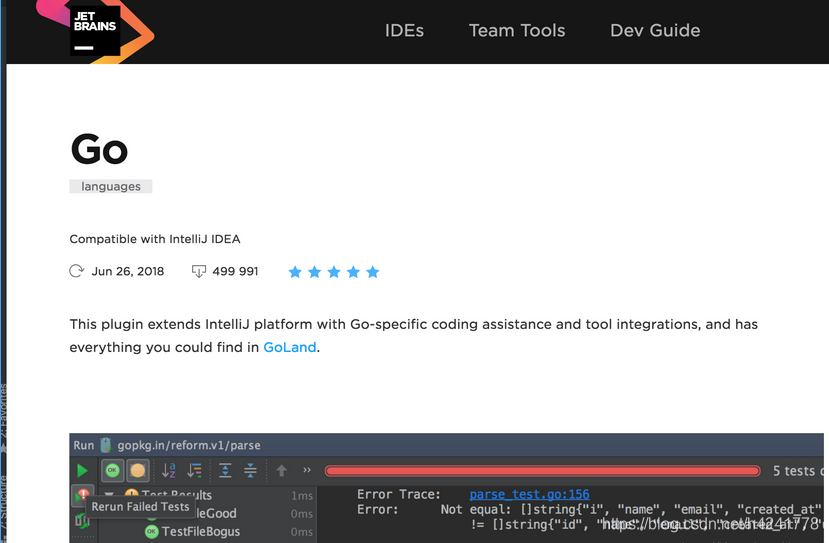This screenshot has height=543, width=829.
Task: Click the '499 991' downloads text
Action: [x=235, y=271]
